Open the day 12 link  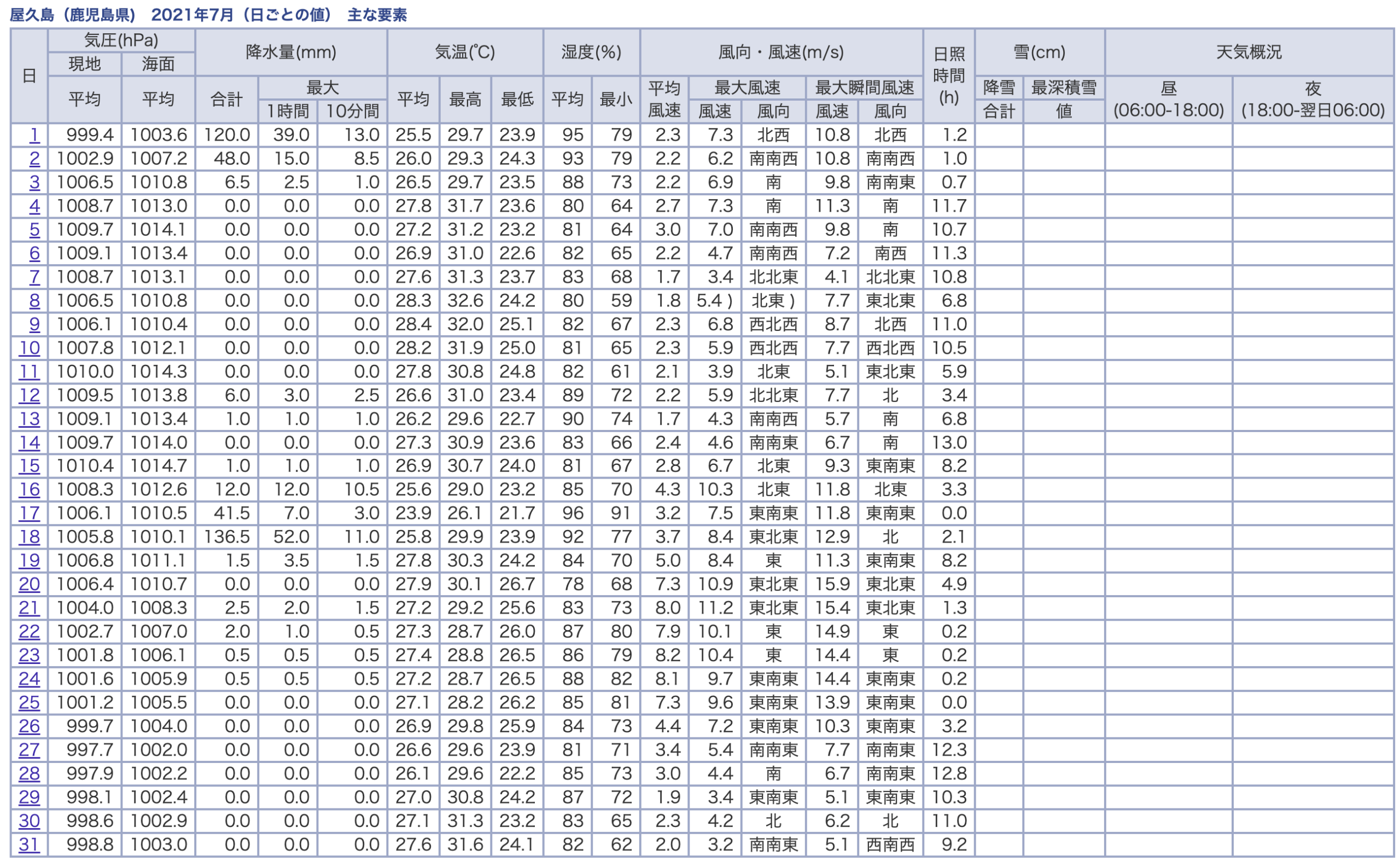(29, 395)
